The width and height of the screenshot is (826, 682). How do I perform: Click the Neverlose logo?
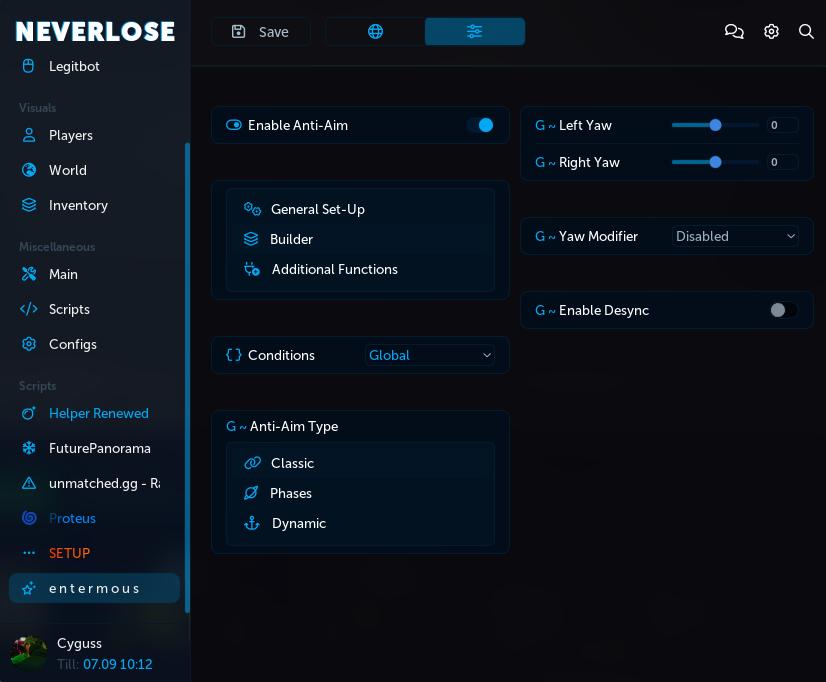click(x=94, y=31)
